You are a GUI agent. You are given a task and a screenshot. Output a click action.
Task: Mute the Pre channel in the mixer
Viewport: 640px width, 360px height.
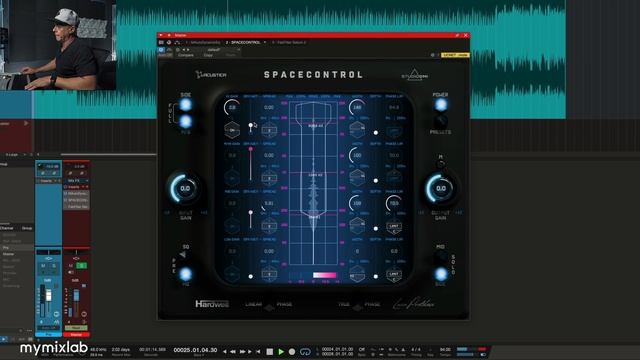pos(43,266)
